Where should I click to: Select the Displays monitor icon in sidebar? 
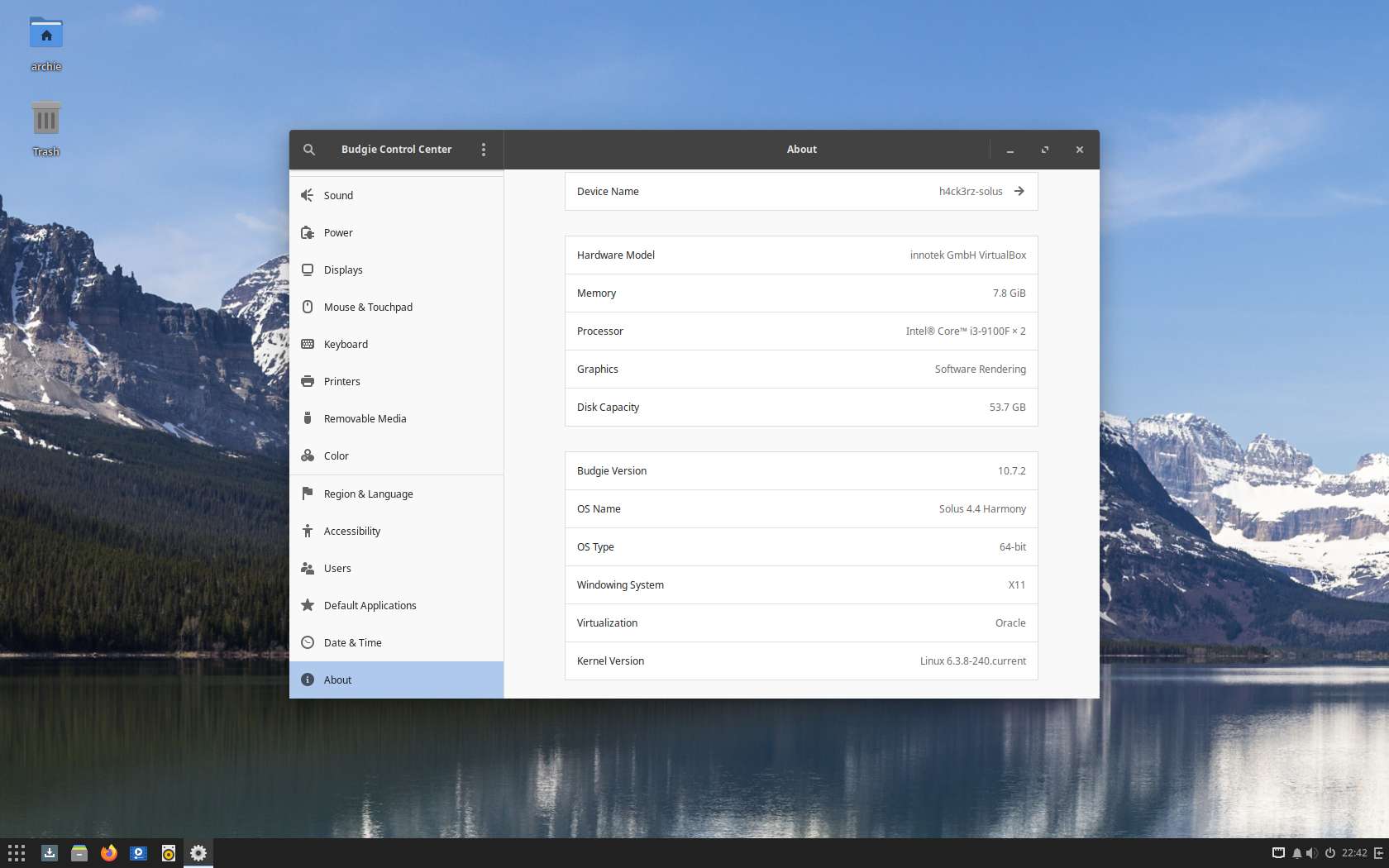coord(308,269)
